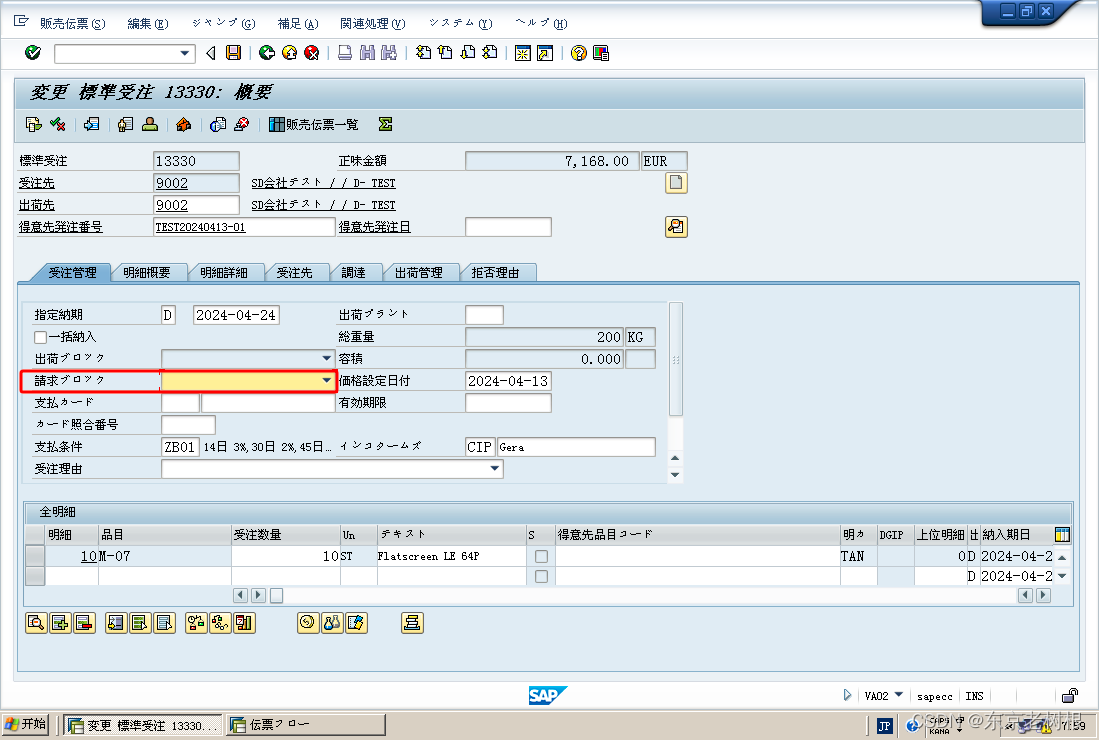Image resolution: width=1099 pixels, height=740 pixels.
Task: Click the Last page icon
Action: 490,53
